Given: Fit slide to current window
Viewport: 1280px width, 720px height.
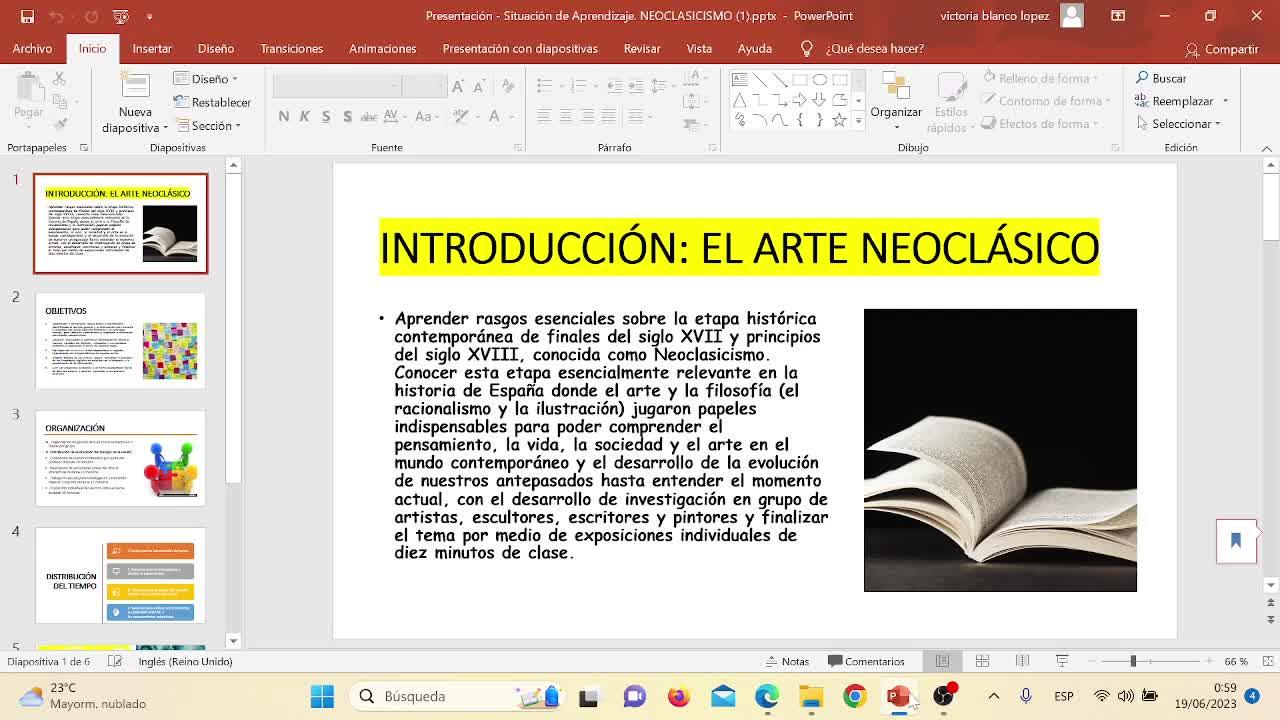Looking at the screenshot, I should tap(1266, 661).
